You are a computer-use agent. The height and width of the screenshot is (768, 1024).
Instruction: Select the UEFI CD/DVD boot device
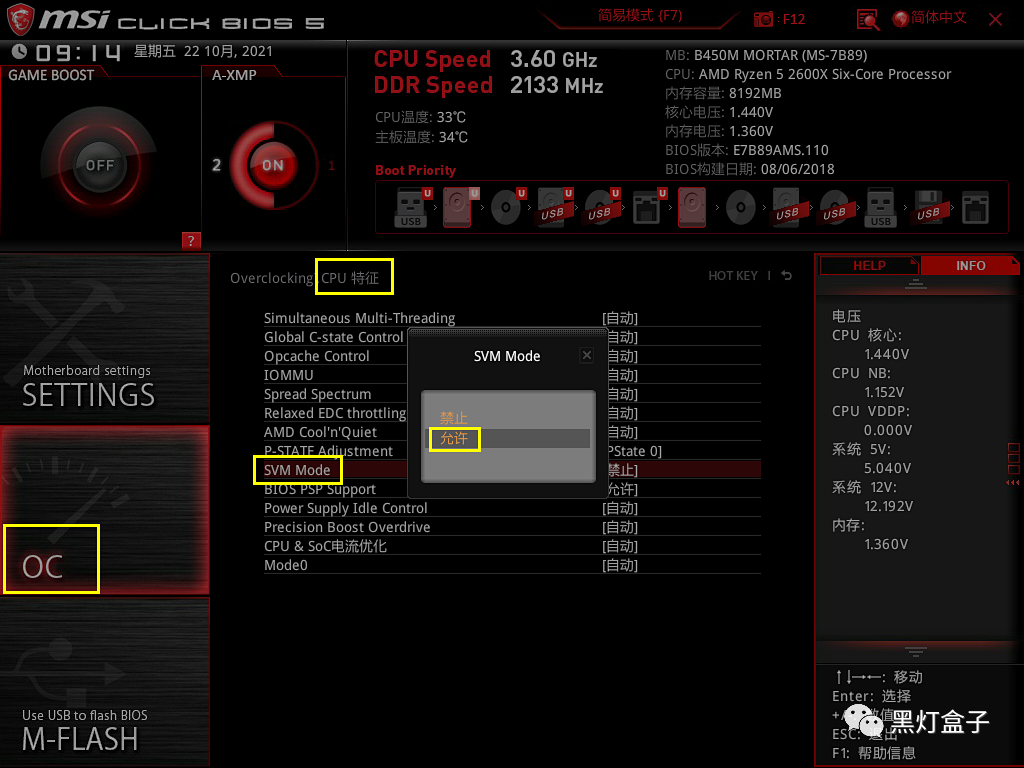coord(507,207)
